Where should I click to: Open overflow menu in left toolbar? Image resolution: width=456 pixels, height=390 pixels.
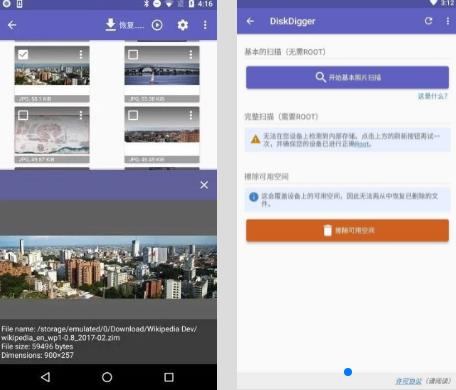(x=205, y=25)
